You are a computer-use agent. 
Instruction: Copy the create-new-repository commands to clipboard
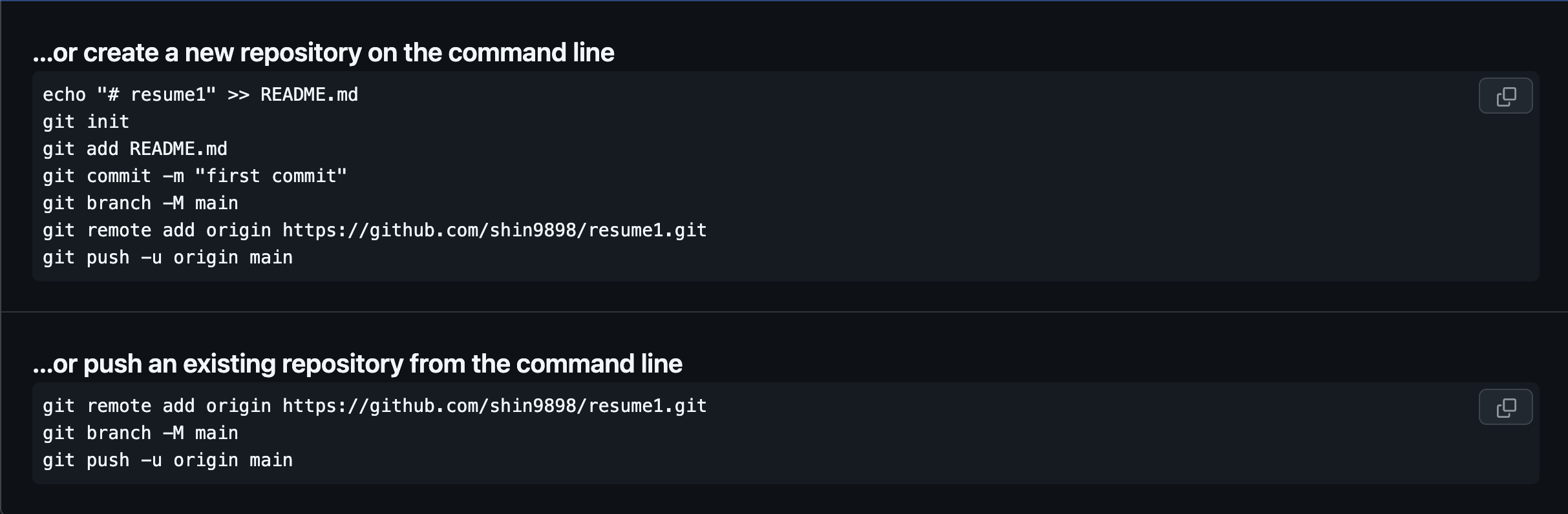(x=1505, y=96)
